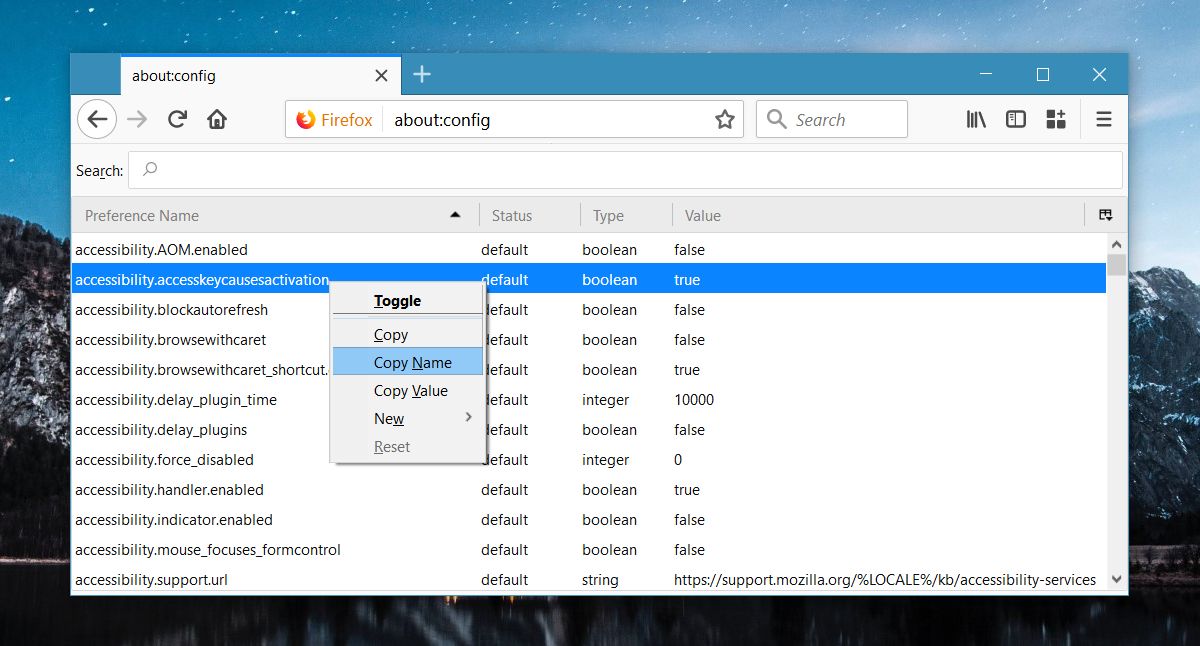Click the support.mozilla.org URL value
Viewport: 1200px width, 646px height.
885,580
